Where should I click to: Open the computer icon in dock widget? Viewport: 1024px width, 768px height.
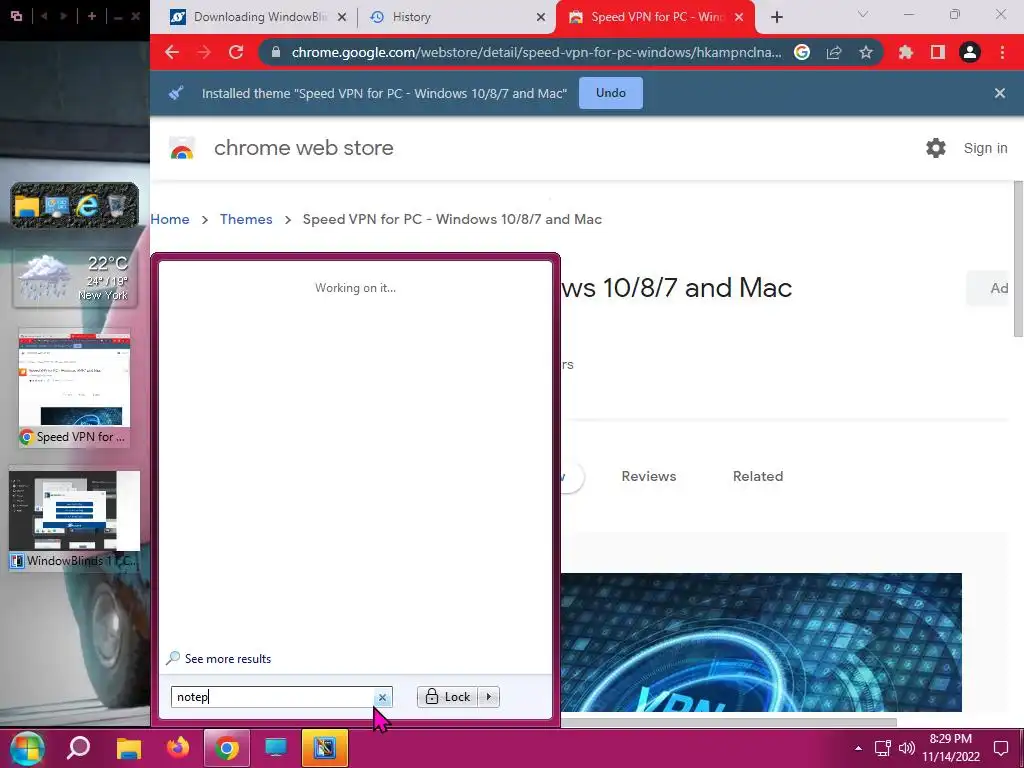57,206
